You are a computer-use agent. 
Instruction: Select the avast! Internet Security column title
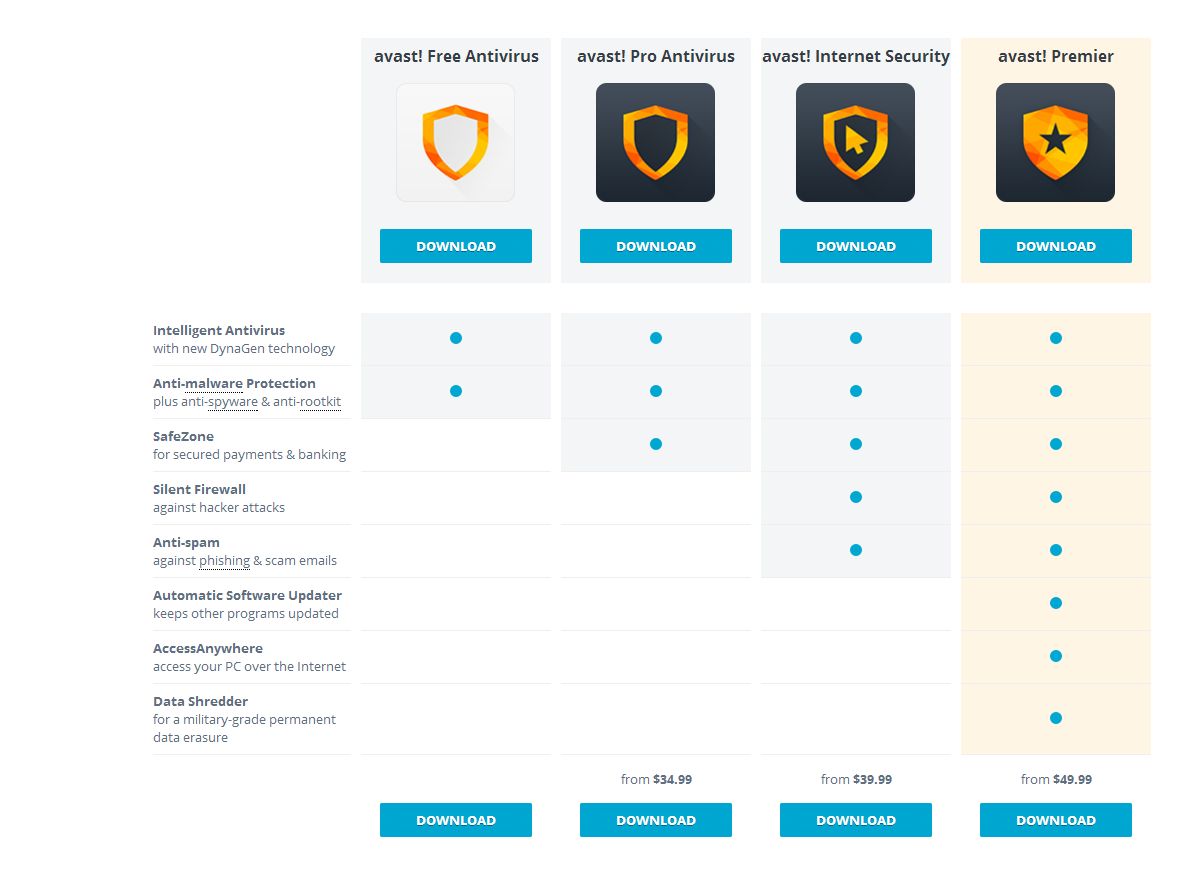click(x=856, y=57)
